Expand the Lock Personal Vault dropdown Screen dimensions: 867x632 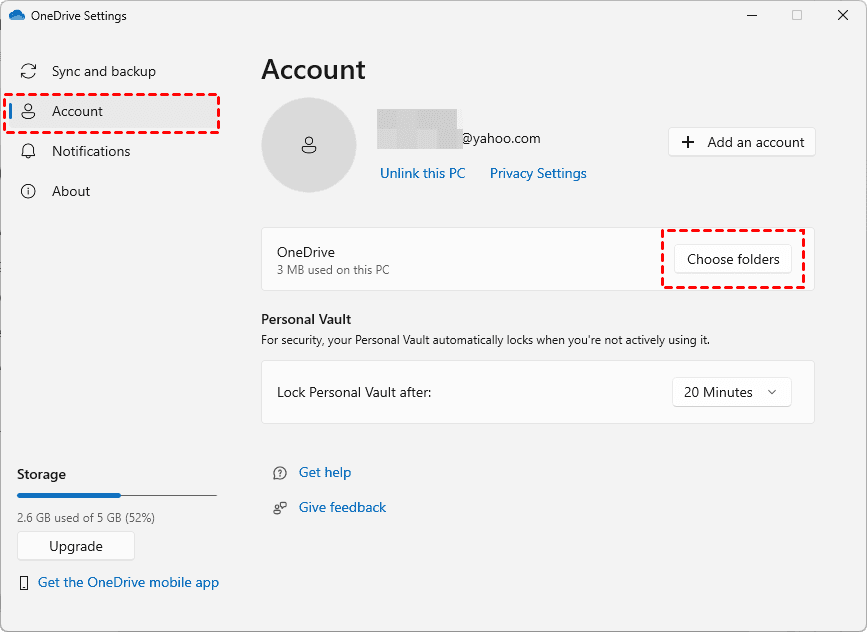pos(731,393)
